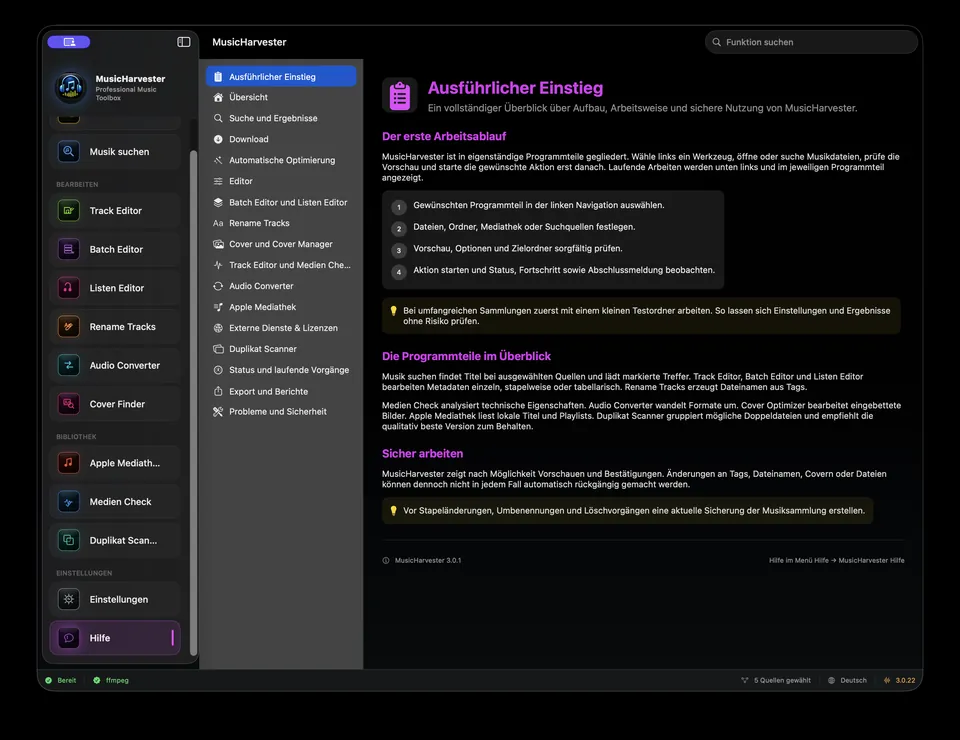Click the 5 Quellen gewählt status entry
The width and height of the screenshot is (960, 740).
tap(776, 680)
